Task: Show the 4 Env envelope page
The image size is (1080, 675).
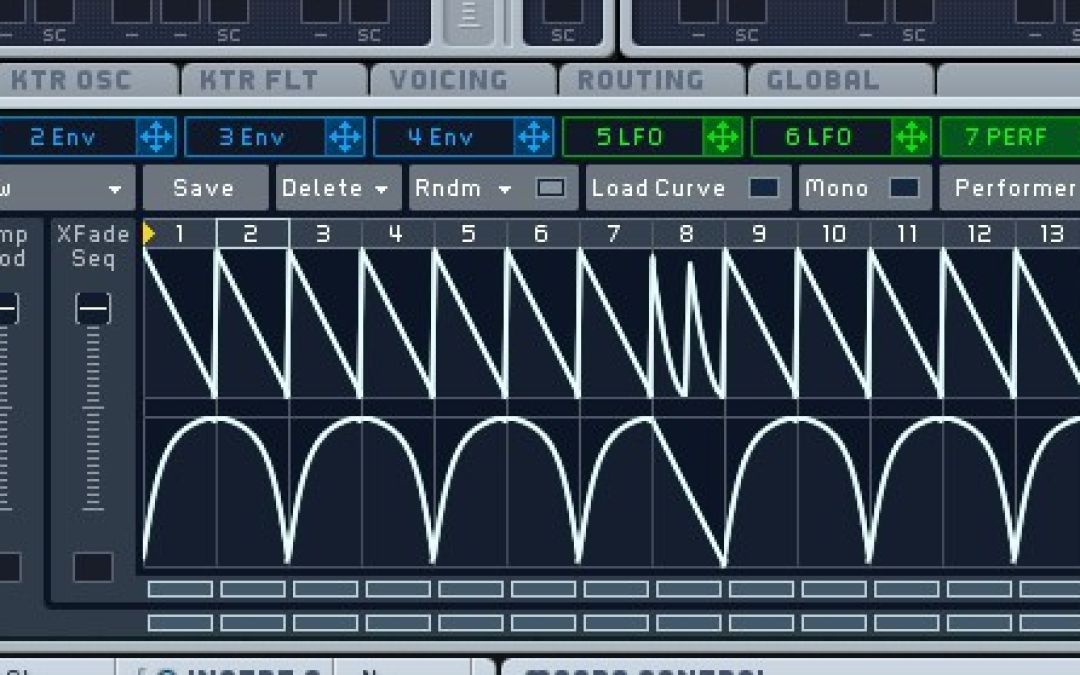Action: pyautogui.click(x=441, y=137)
